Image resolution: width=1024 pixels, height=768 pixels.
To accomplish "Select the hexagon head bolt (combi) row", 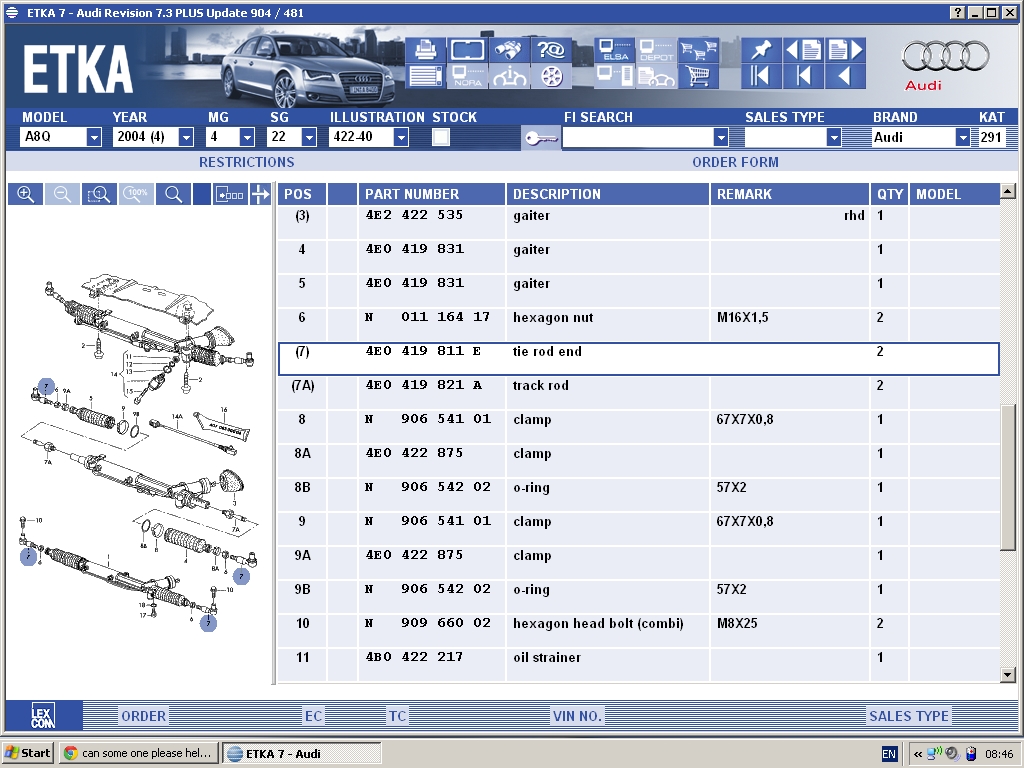I will pos(639,630).
